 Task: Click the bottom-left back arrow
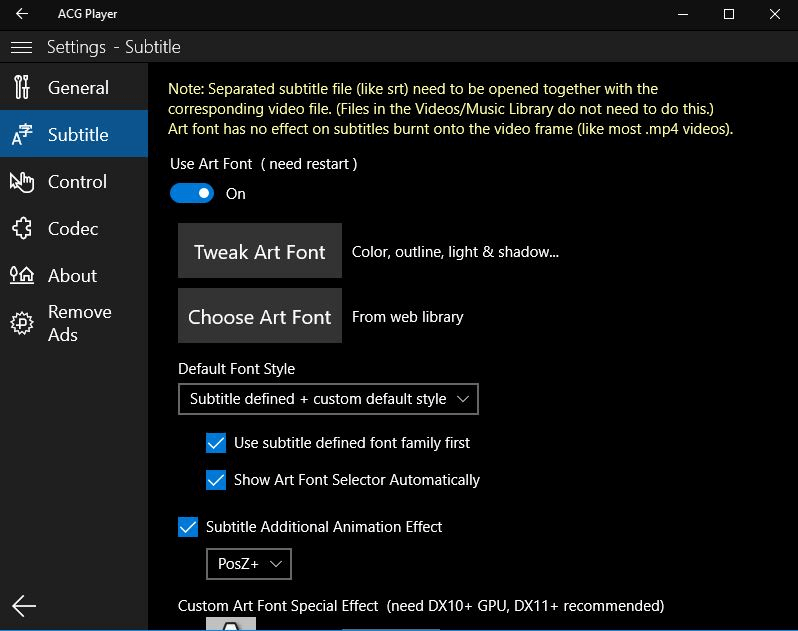[x=23, y=606]
